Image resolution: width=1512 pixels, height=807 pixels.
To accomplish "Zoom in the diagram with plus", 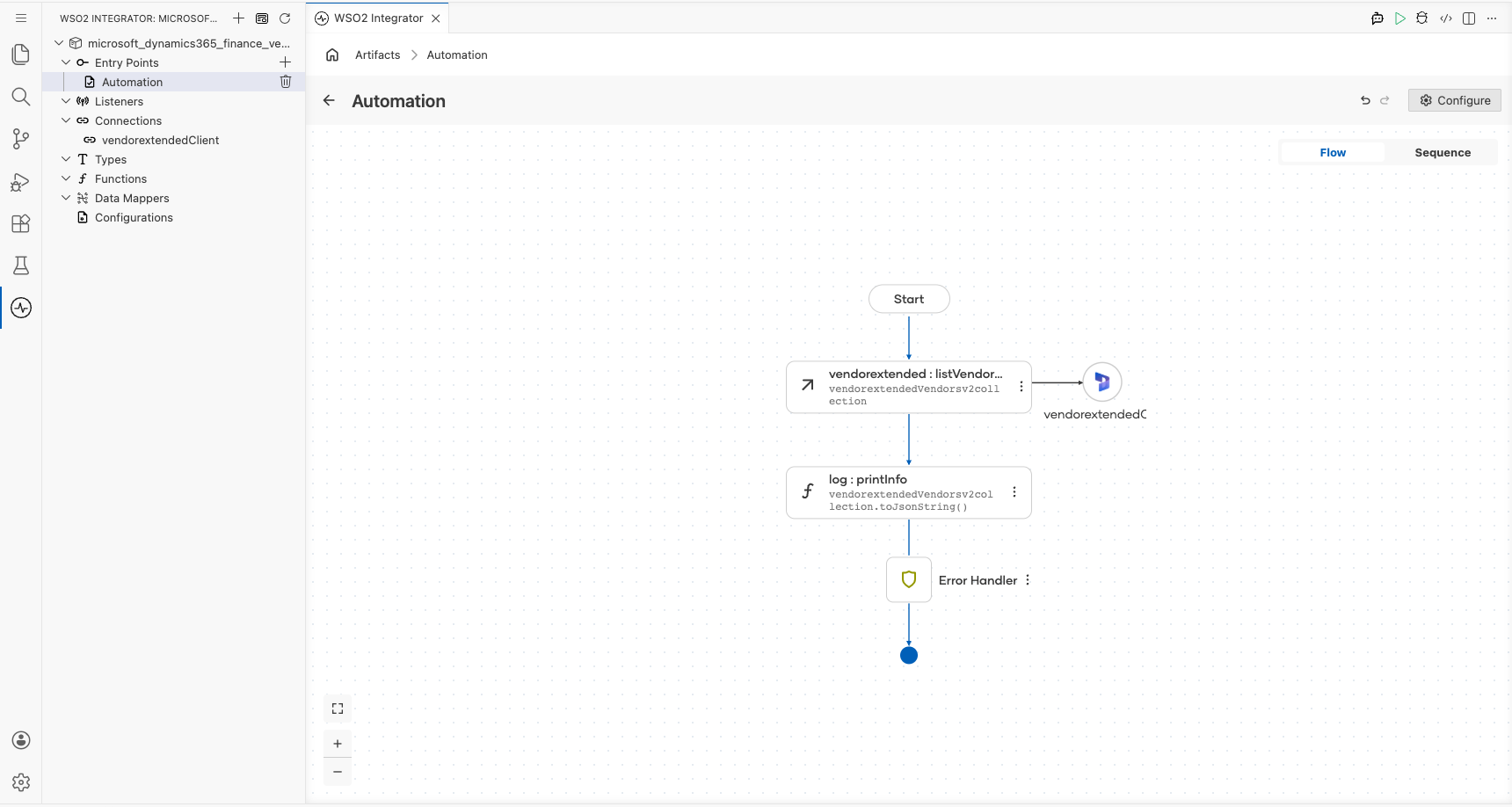I will [338, 744].
